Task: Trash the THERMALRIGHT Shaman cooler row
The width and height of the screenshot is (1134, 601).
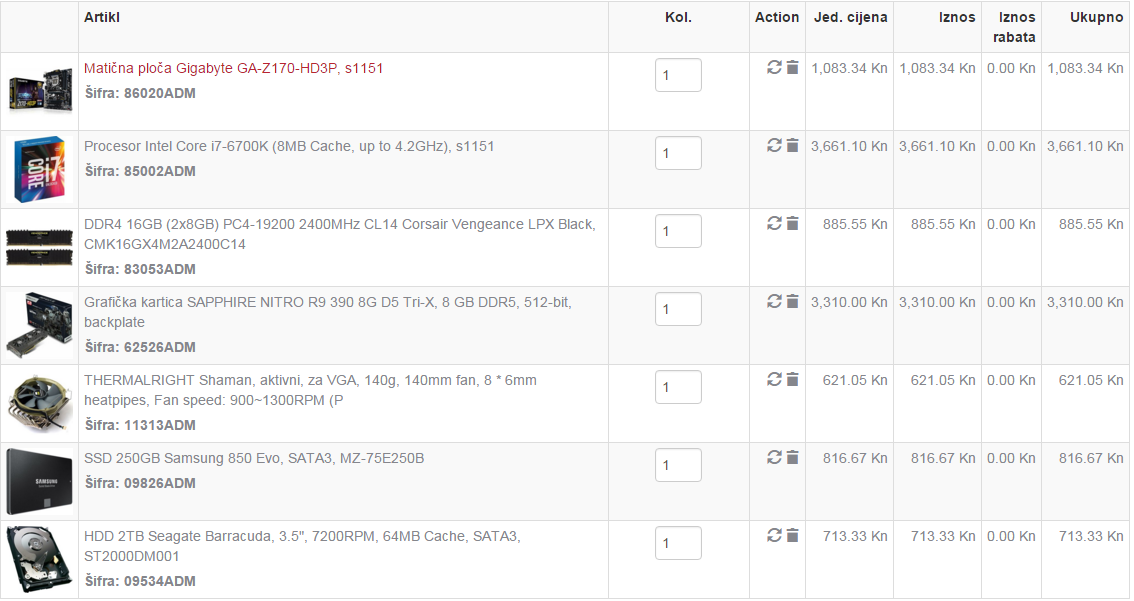Action: [792, 379]
